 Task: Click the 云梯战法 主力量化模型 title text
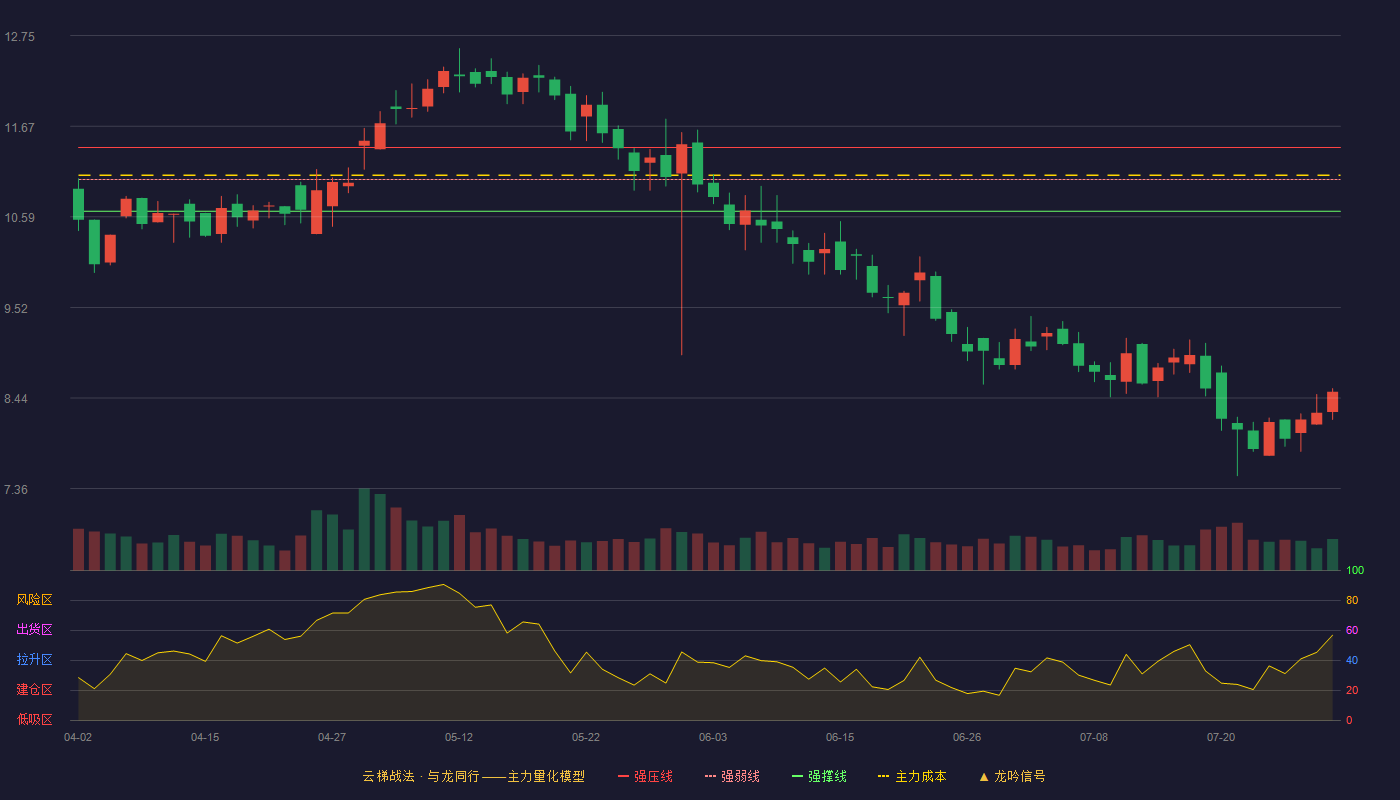pyautogui.click(x=473, y=776)
